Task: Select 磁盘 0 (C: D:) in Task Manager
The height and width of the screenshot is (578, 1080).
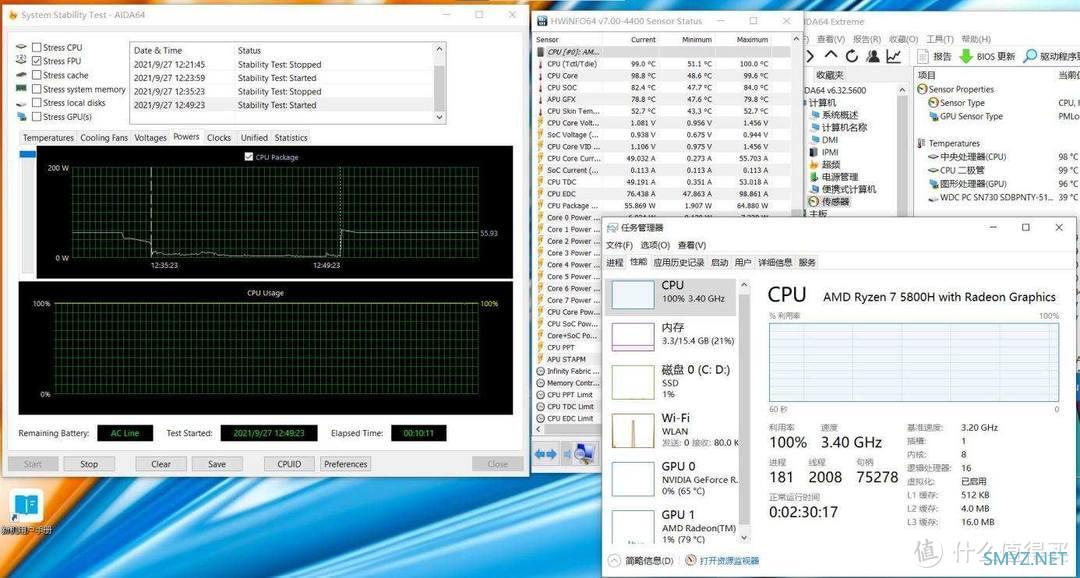Action: pyautogui.click(x=673, y=382)
